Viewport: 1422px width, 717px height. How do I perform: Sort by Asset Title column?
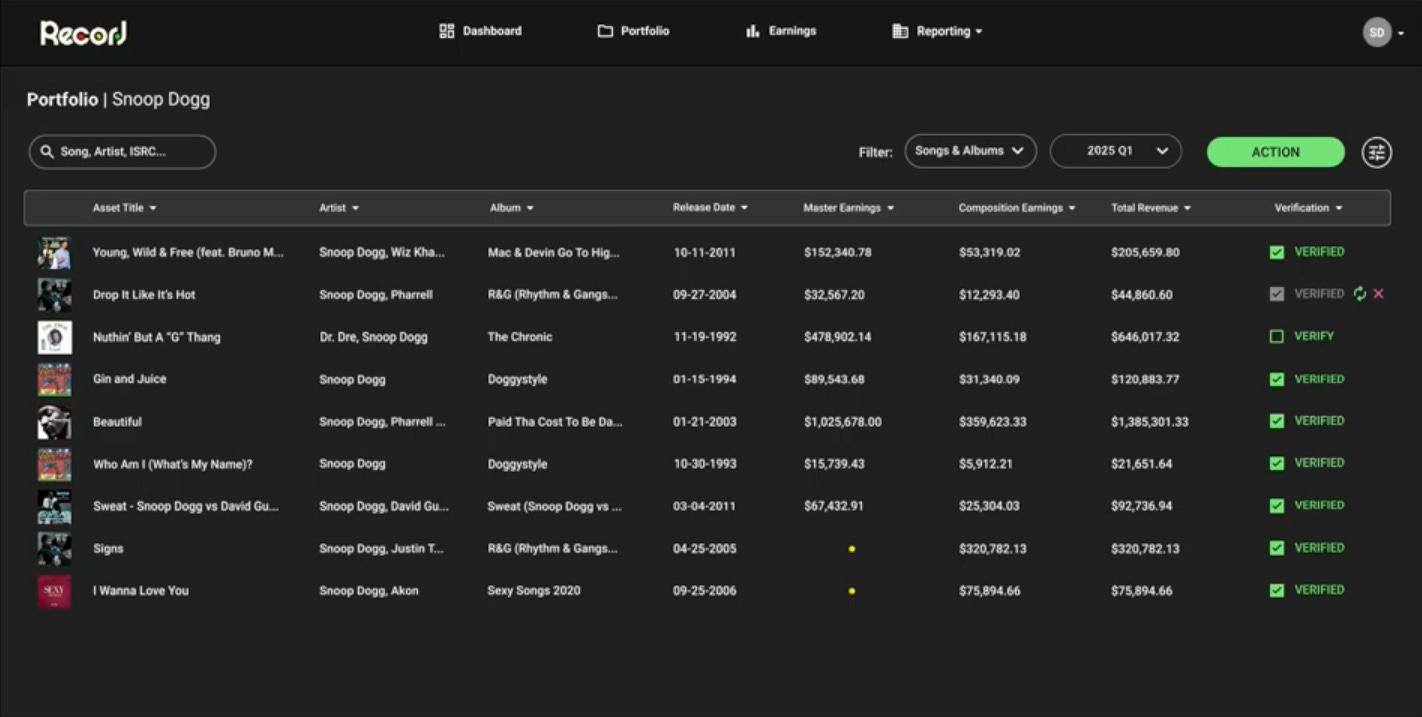coord(125,208)
